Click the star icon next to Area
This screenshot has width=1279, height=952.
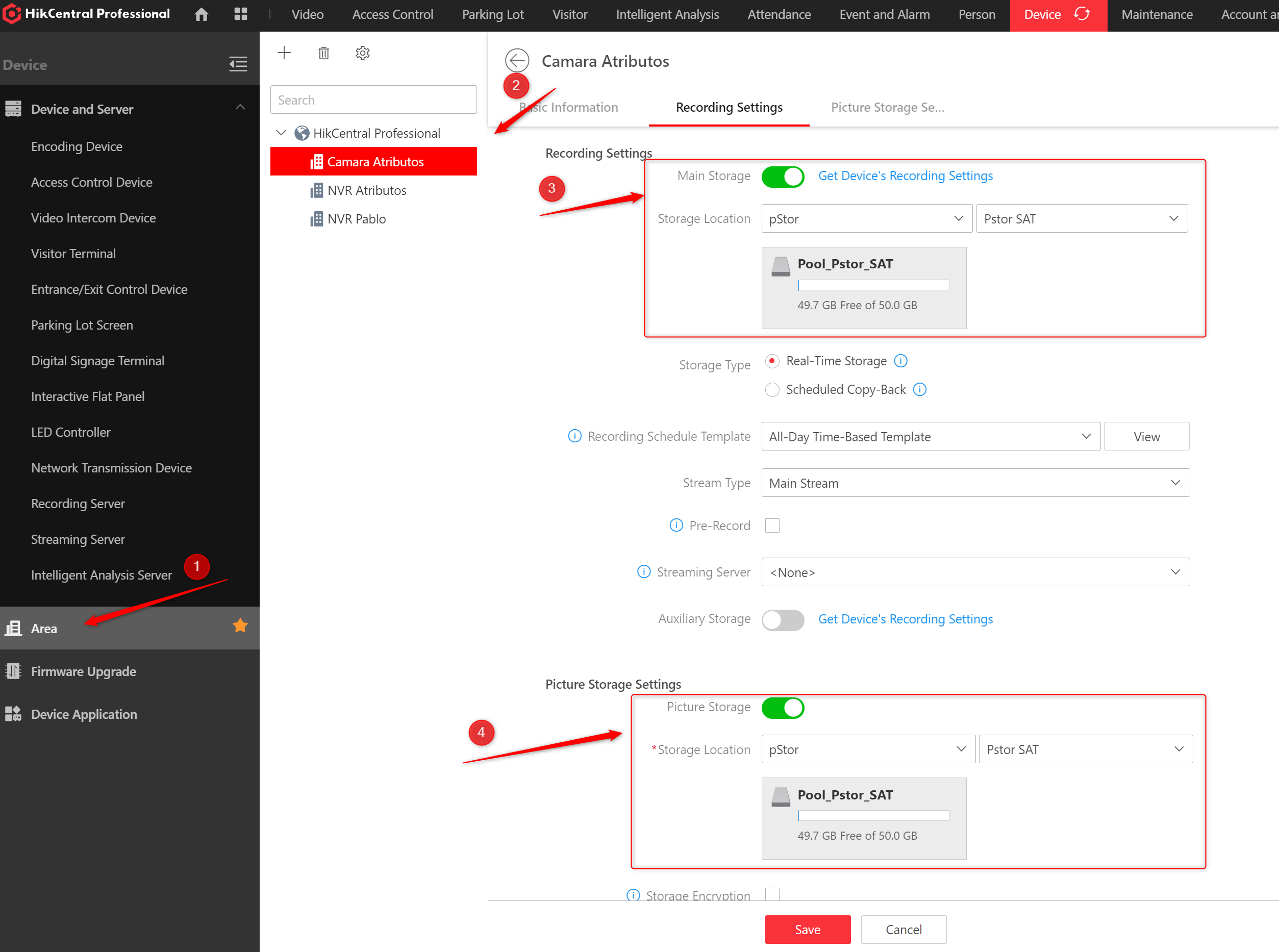pos(240,625)
